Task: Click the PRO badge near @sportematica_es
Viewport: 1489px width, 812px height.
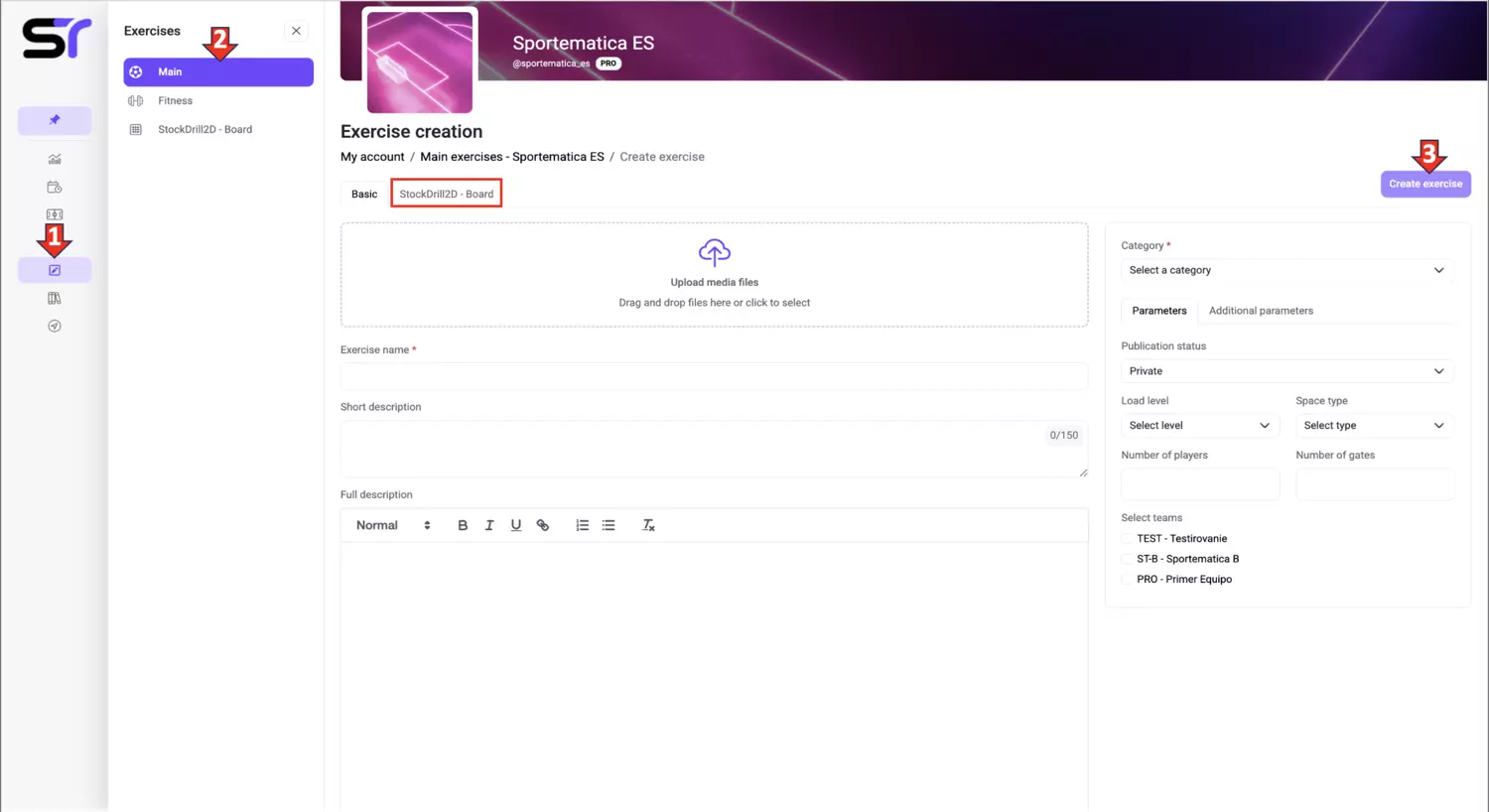Action: [609, 64]
